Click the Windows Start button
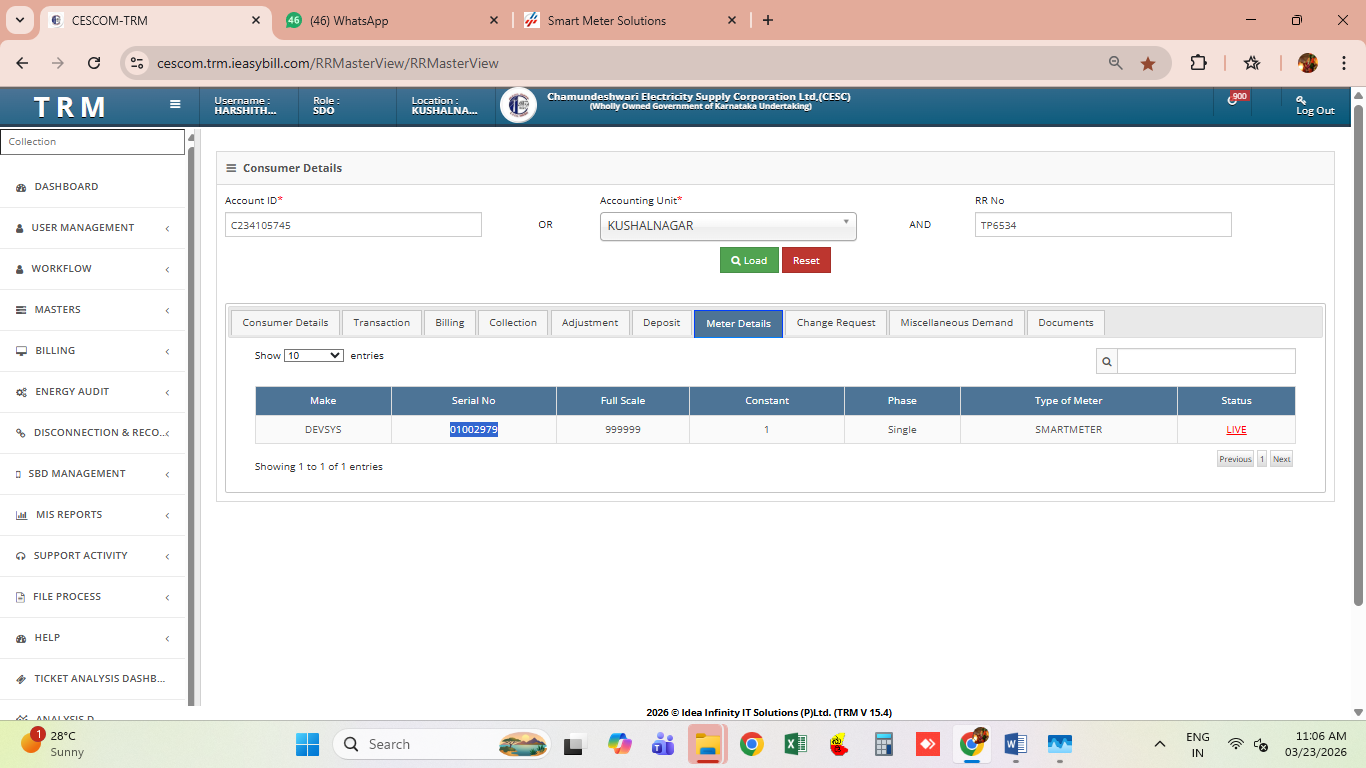This screenshot has height=768, width=1366. coord(307,744)
